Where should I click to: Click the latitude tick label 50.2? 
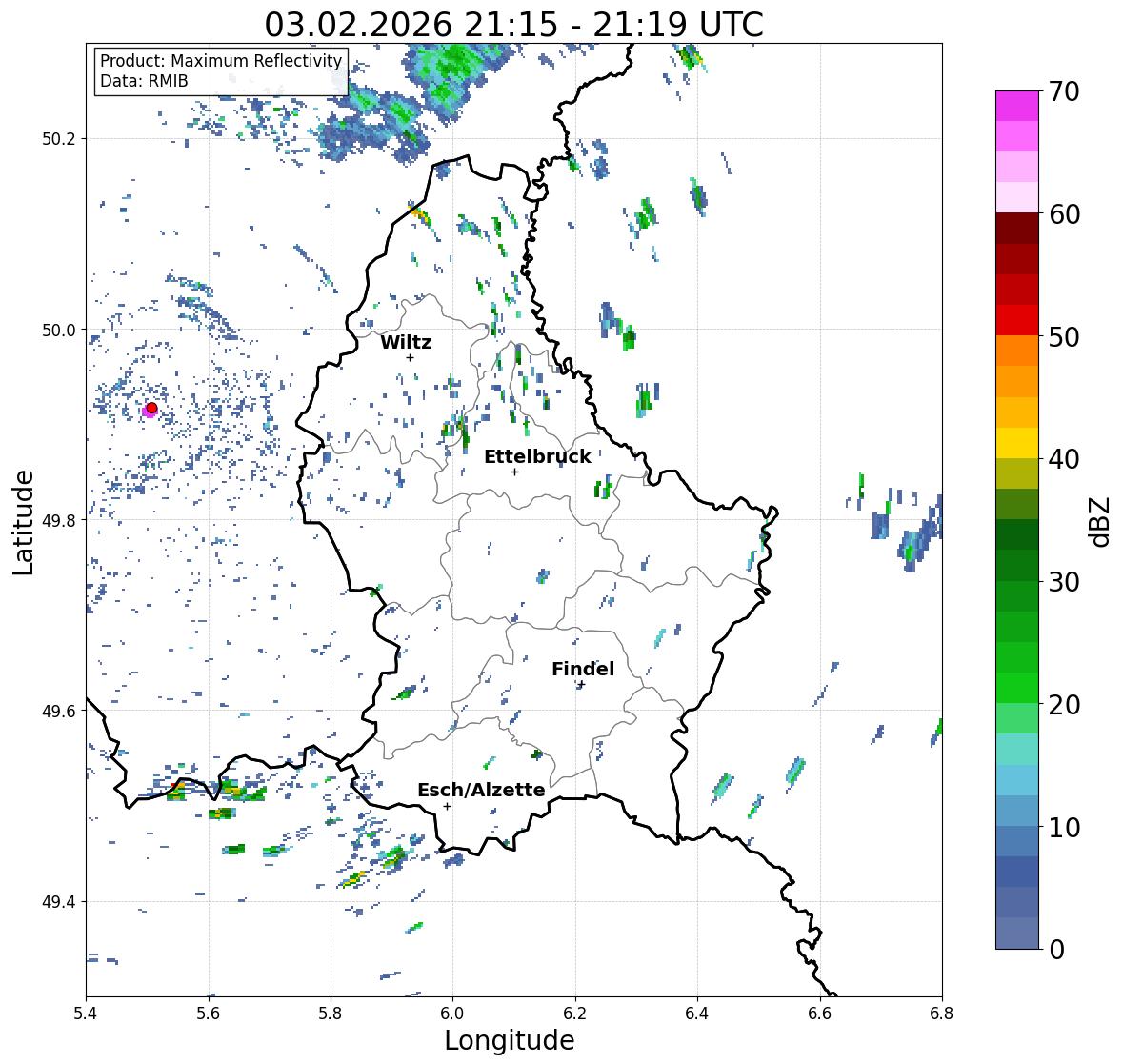pos(59,139)
